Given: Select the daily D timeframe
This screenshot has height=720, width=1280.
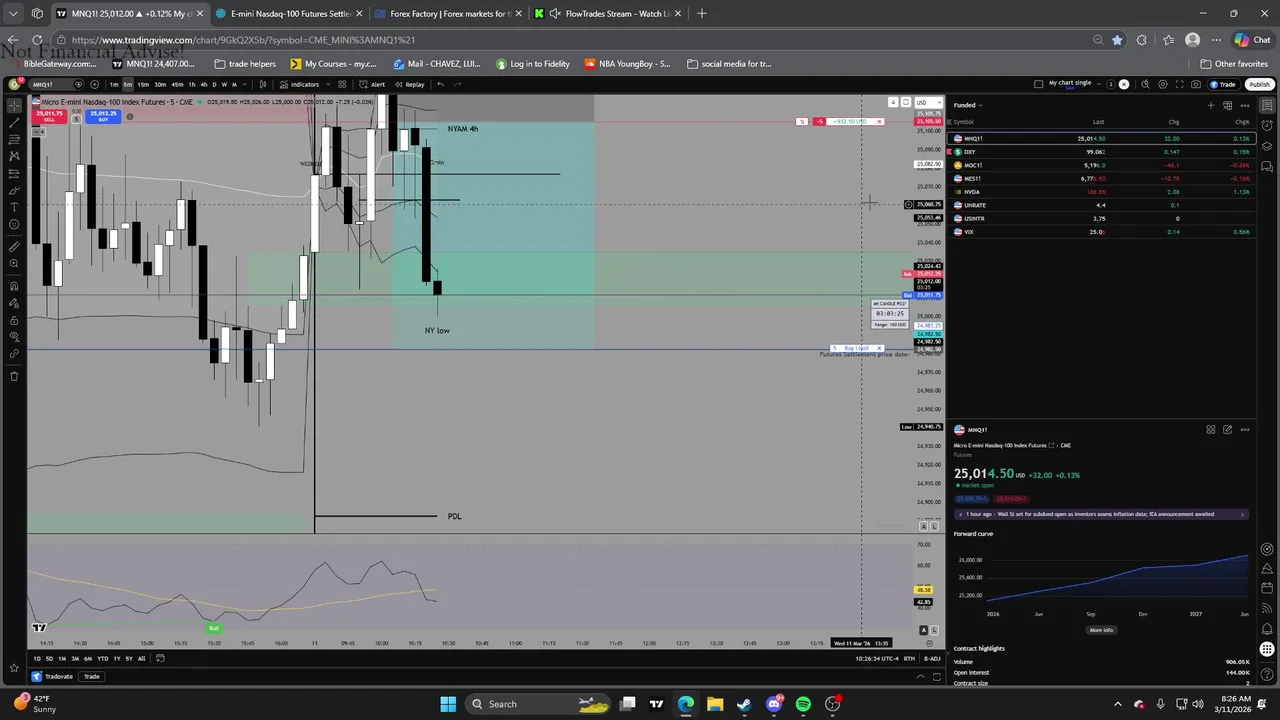Looking at the screenshot, I should pos(214,84).
